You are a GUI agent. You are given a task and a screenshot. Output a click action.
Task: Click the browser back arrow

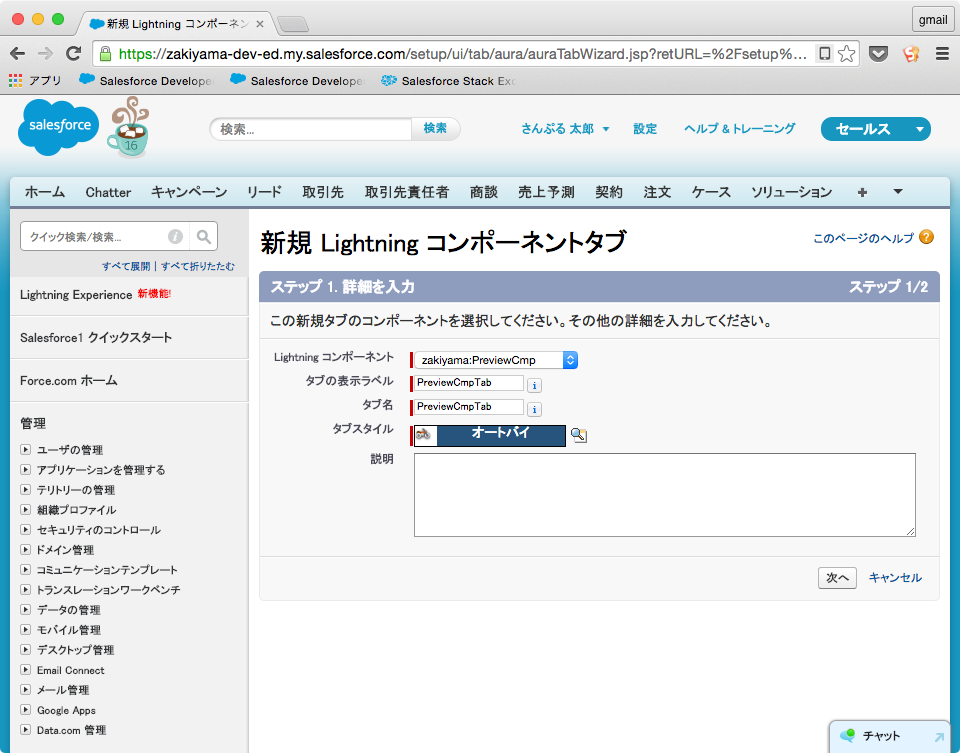tap(18, 54)
